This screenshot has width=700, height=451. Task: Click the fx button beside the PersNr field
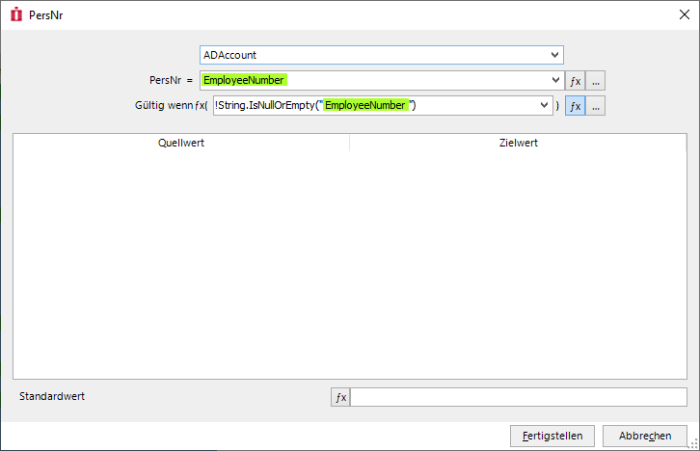(x=575, y=81)
